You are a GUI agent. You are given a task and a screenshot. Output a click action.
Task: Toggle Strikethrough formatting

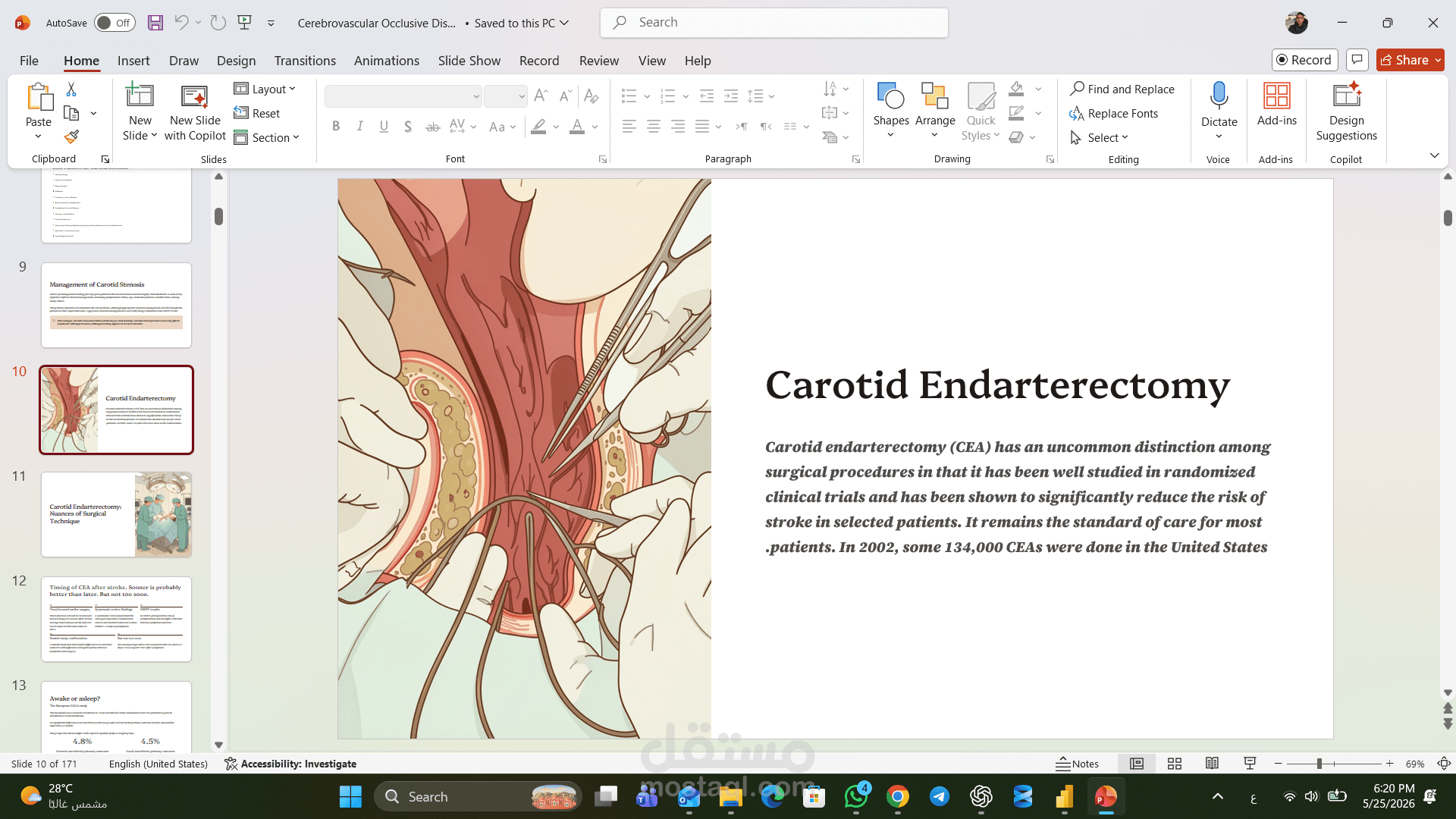(432, 127)
